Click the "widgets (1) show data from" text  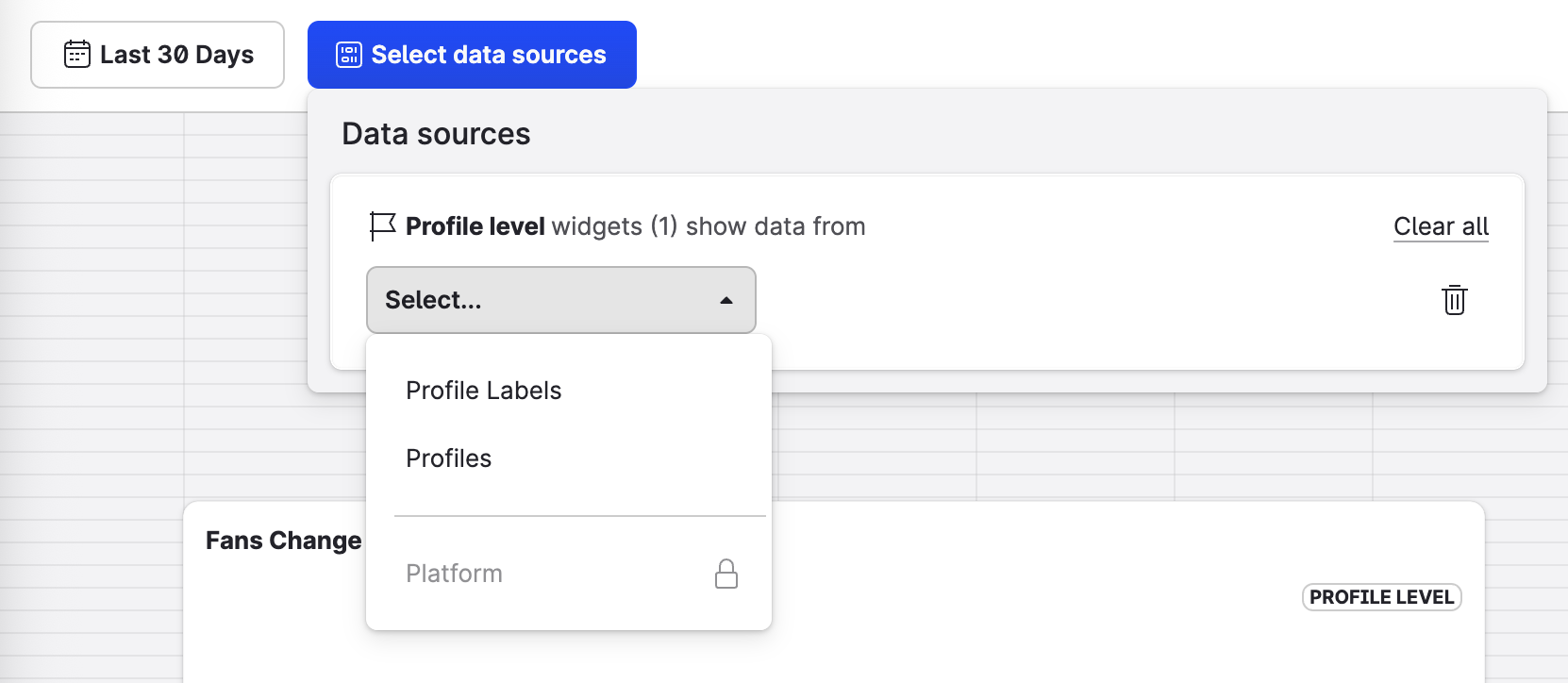tap(708, 226)
